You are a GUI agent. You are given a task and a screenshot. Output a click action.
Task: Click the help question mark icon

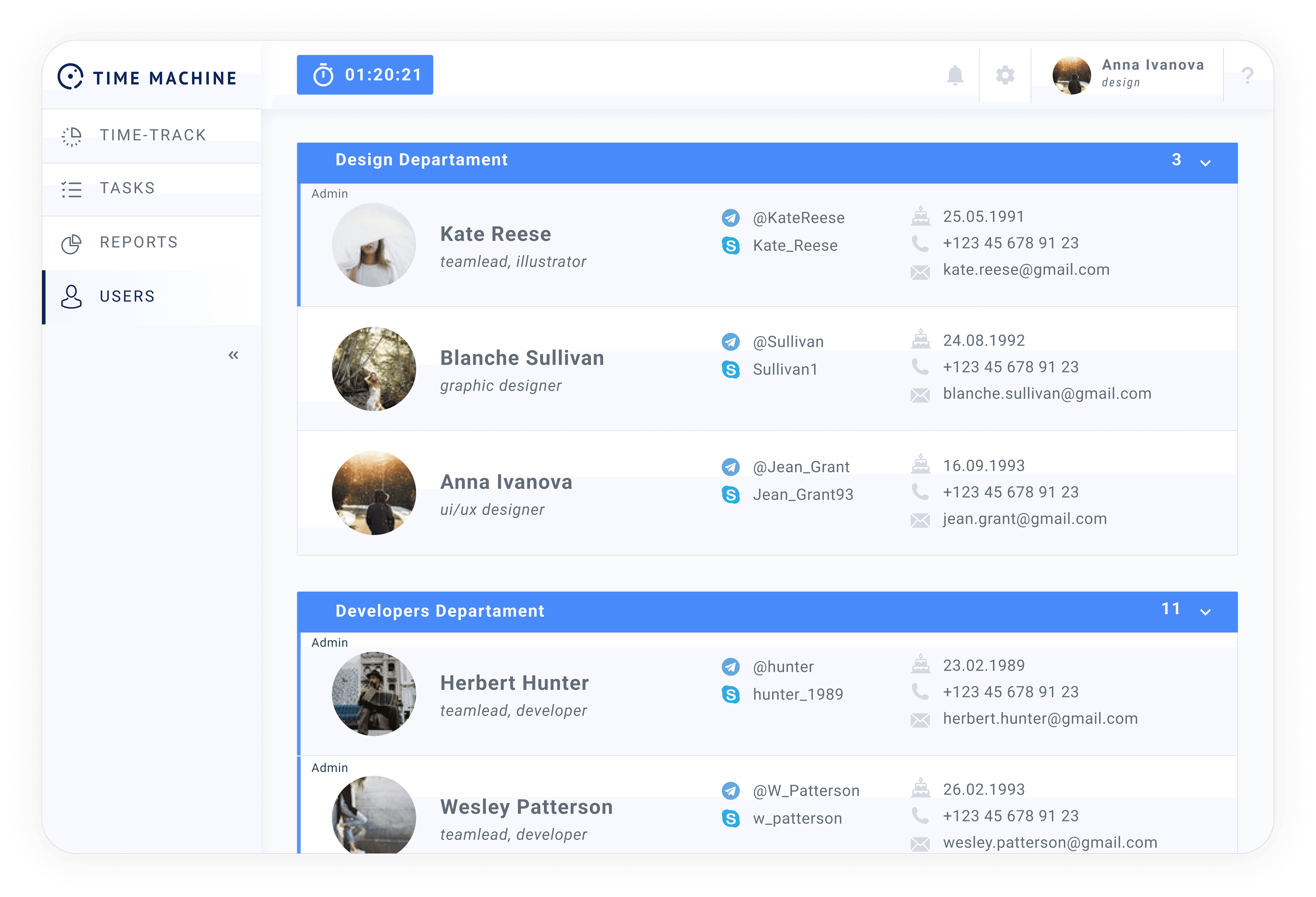(x=1248, y=75)
